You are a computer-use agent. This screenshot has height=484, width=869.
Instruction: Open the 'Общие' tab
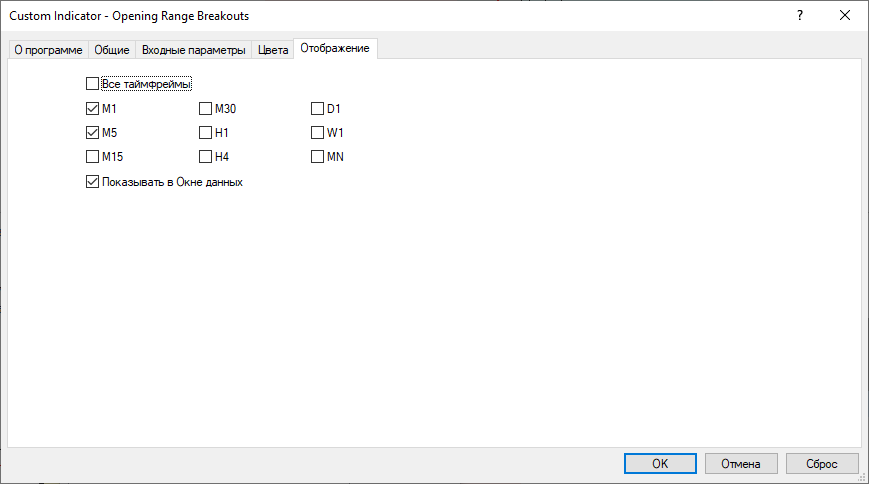(x=111, y=50)
